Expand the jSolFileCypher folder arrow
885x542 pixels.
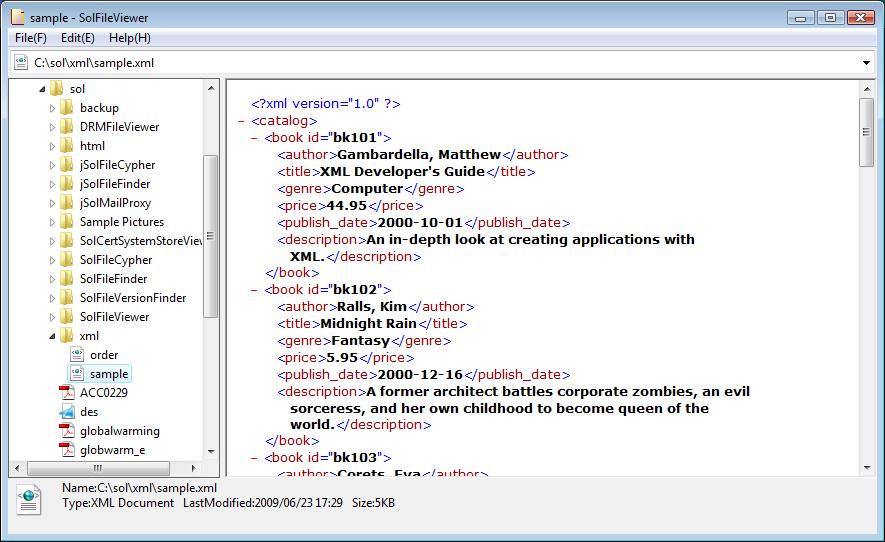coord(52,165)
